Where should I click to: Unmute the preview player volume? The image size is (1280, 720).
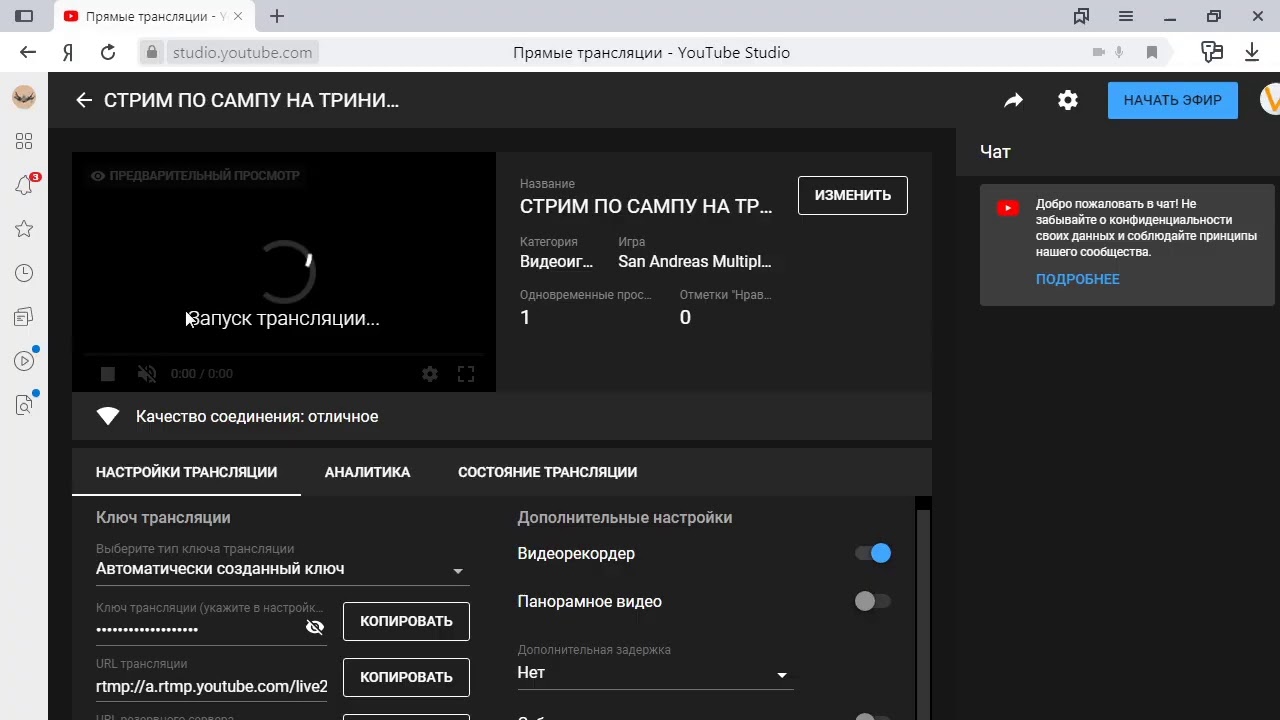[x=147, y=374]
